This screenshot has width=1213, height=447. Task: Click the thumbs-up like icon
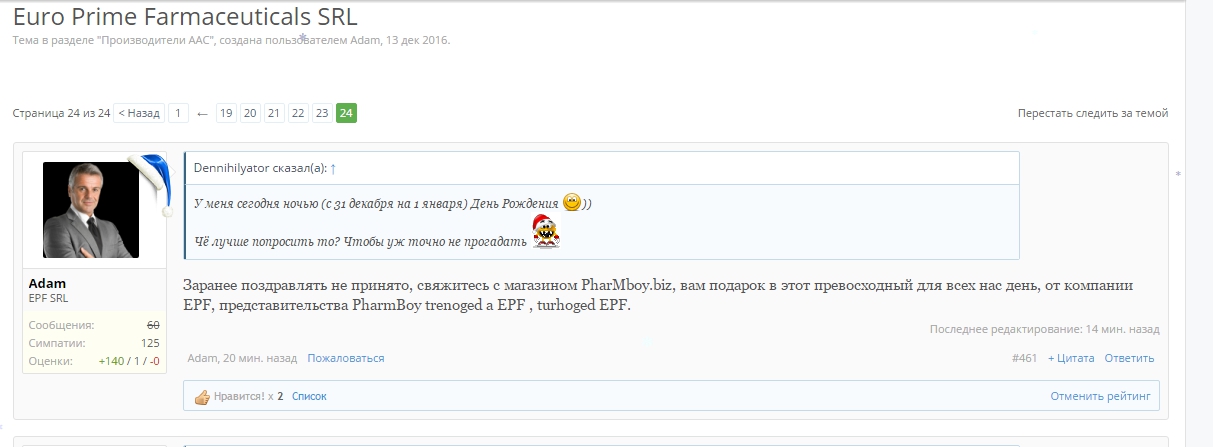202,397
